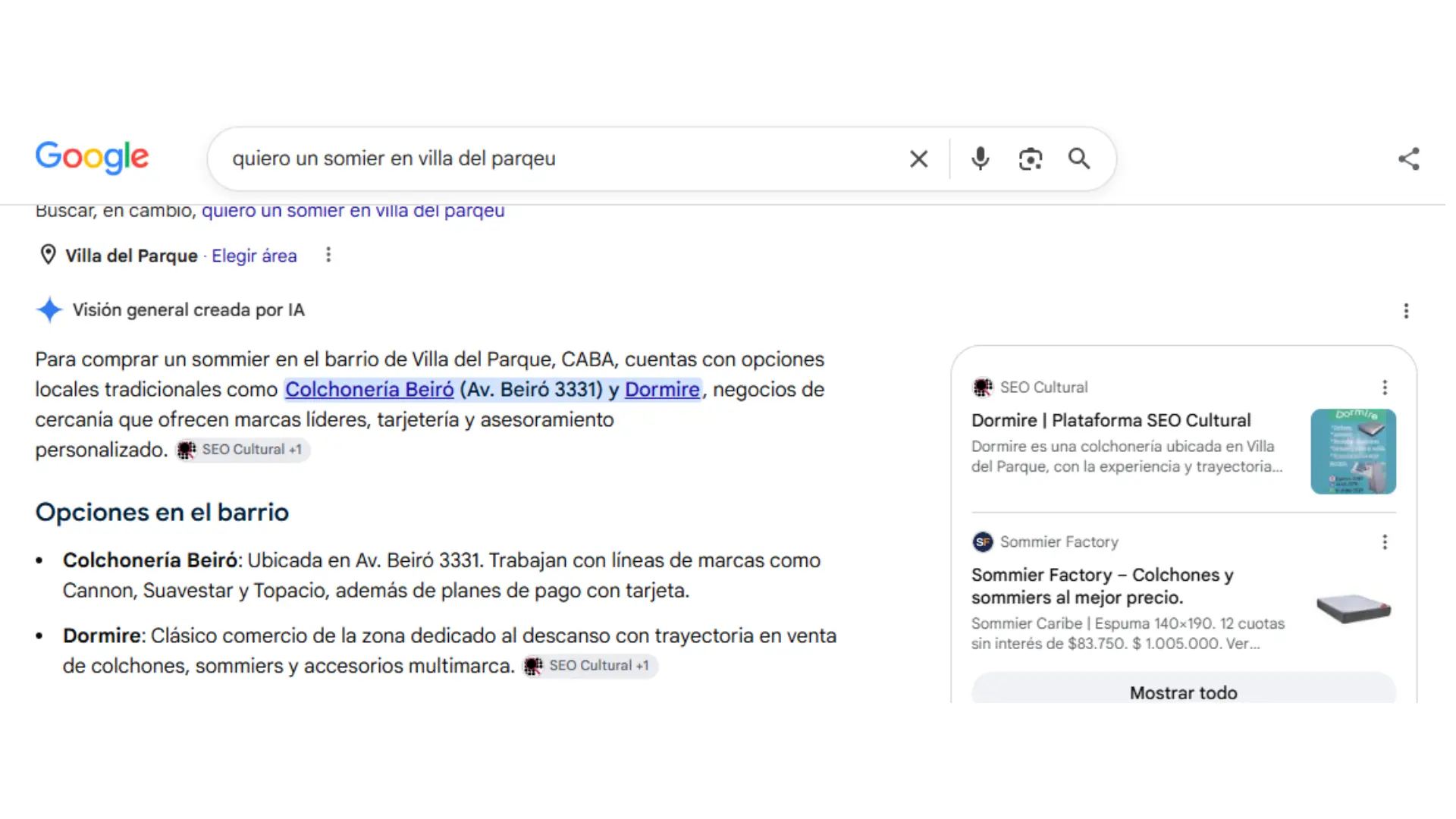Image resolution: width=1456 pixels, height=819 pixels.
Task: Click bold 'Colchonería Beiró' bullet text
Action: 150,560
